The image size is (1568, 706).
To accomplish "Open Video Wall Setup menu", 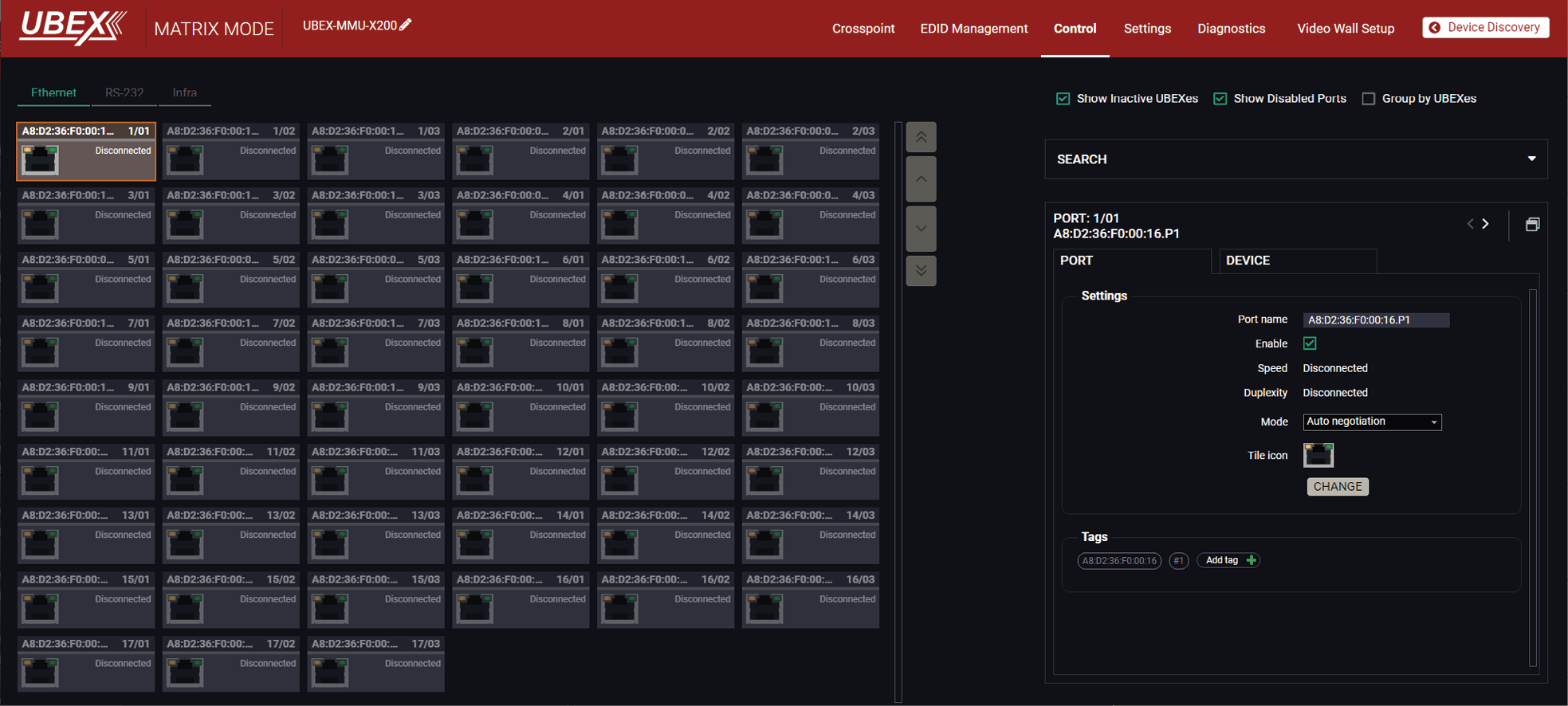I will tap(1346, 29).
